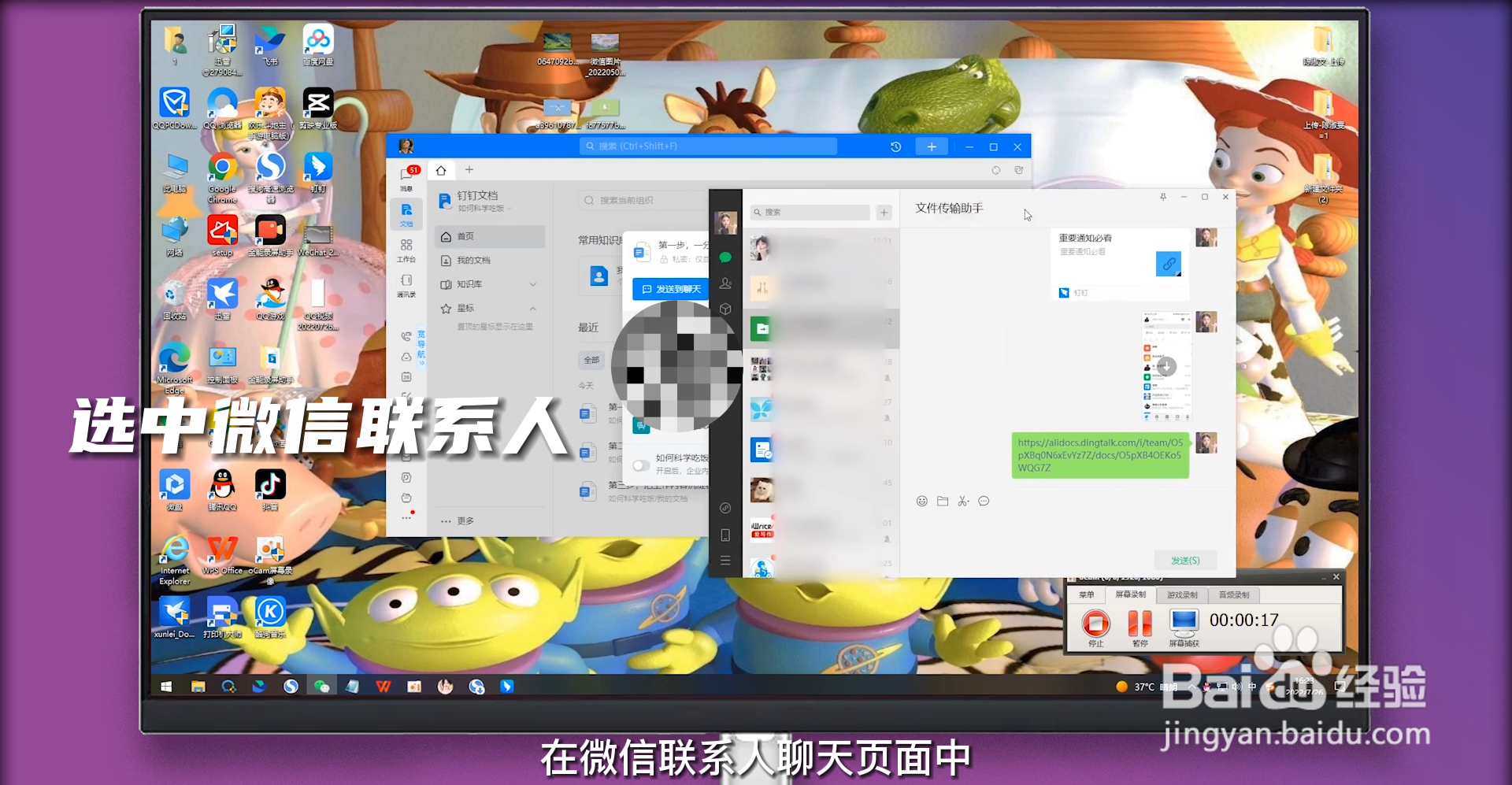Select 文档 in DingTalk sidebar

point(406,214)
